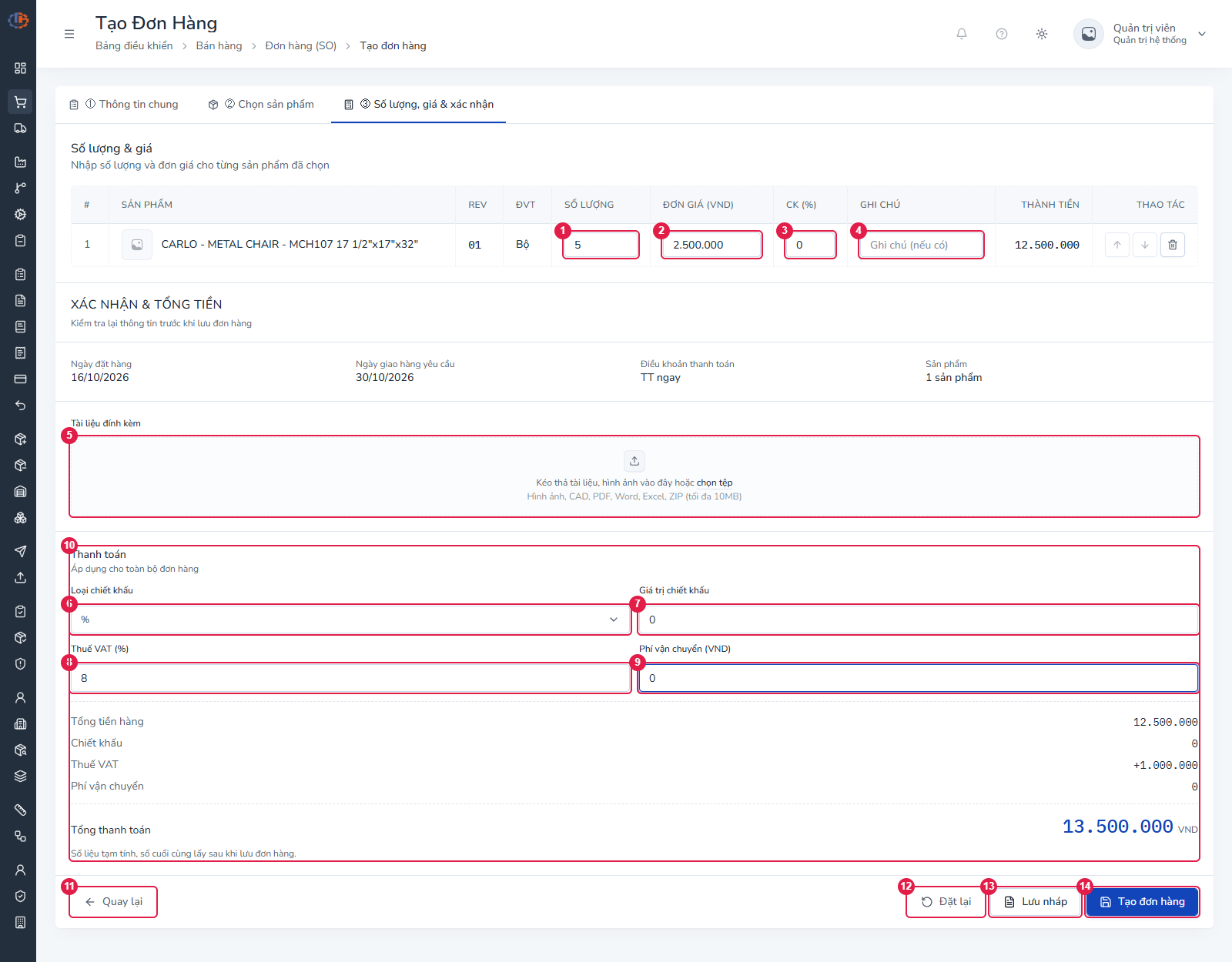
Task: Switch theme with the sun icon
Action: (1042, 34)
